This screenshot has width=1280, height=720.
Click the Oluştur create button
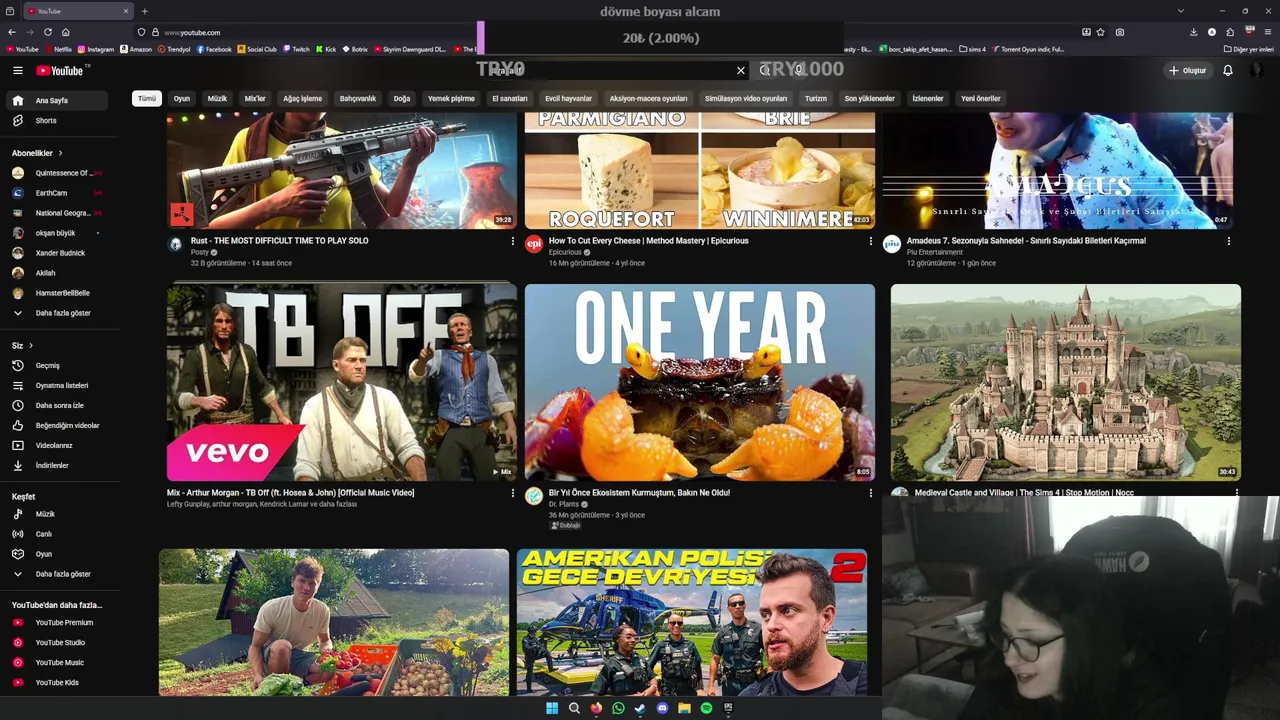click(x=1188, y=70)
